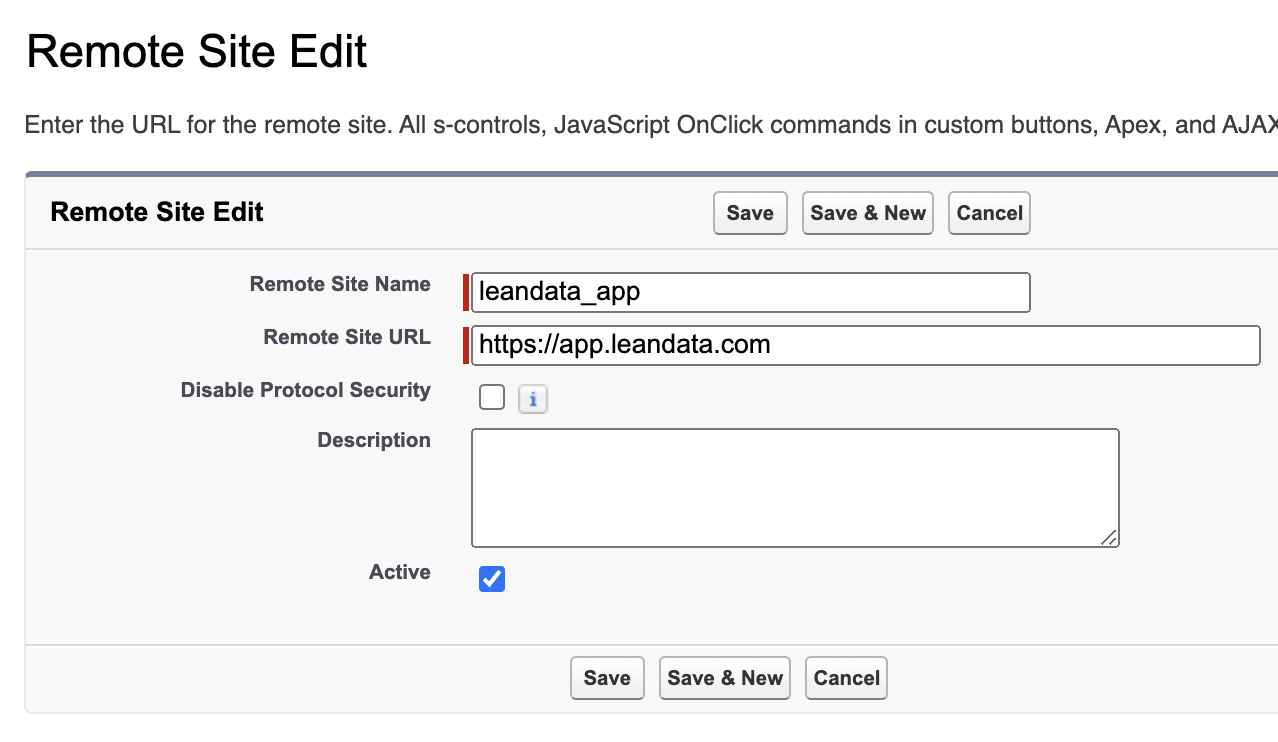This screenshot has height=742, width=1278.
Task: Uncheck the Active checkbox
Action: click(x=492, y=579)
